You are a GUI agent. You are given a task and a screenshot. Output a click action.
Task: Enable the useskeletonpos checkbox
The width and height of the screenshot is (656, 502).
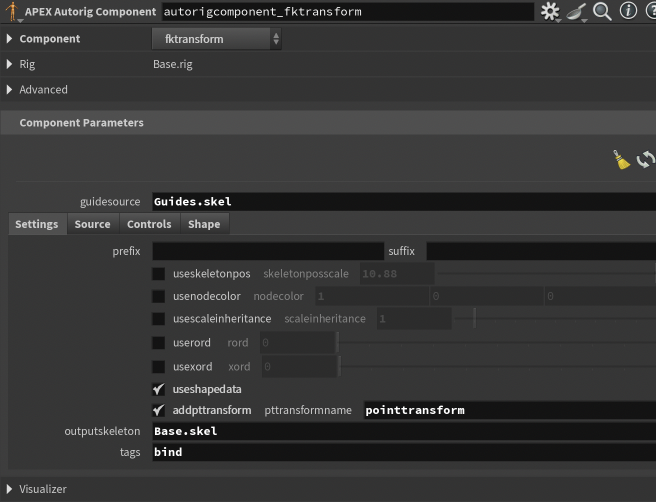159,274
